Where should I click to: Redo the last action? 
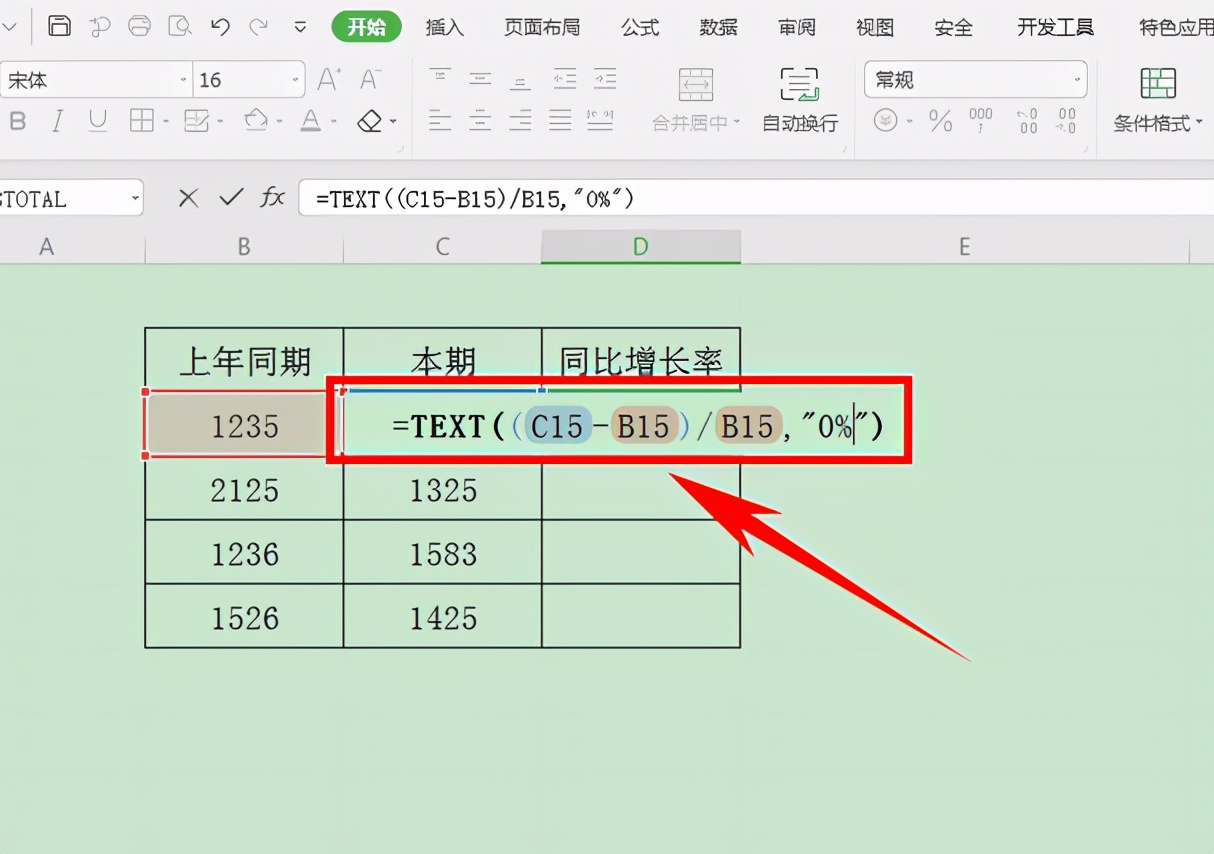[258, 27]
